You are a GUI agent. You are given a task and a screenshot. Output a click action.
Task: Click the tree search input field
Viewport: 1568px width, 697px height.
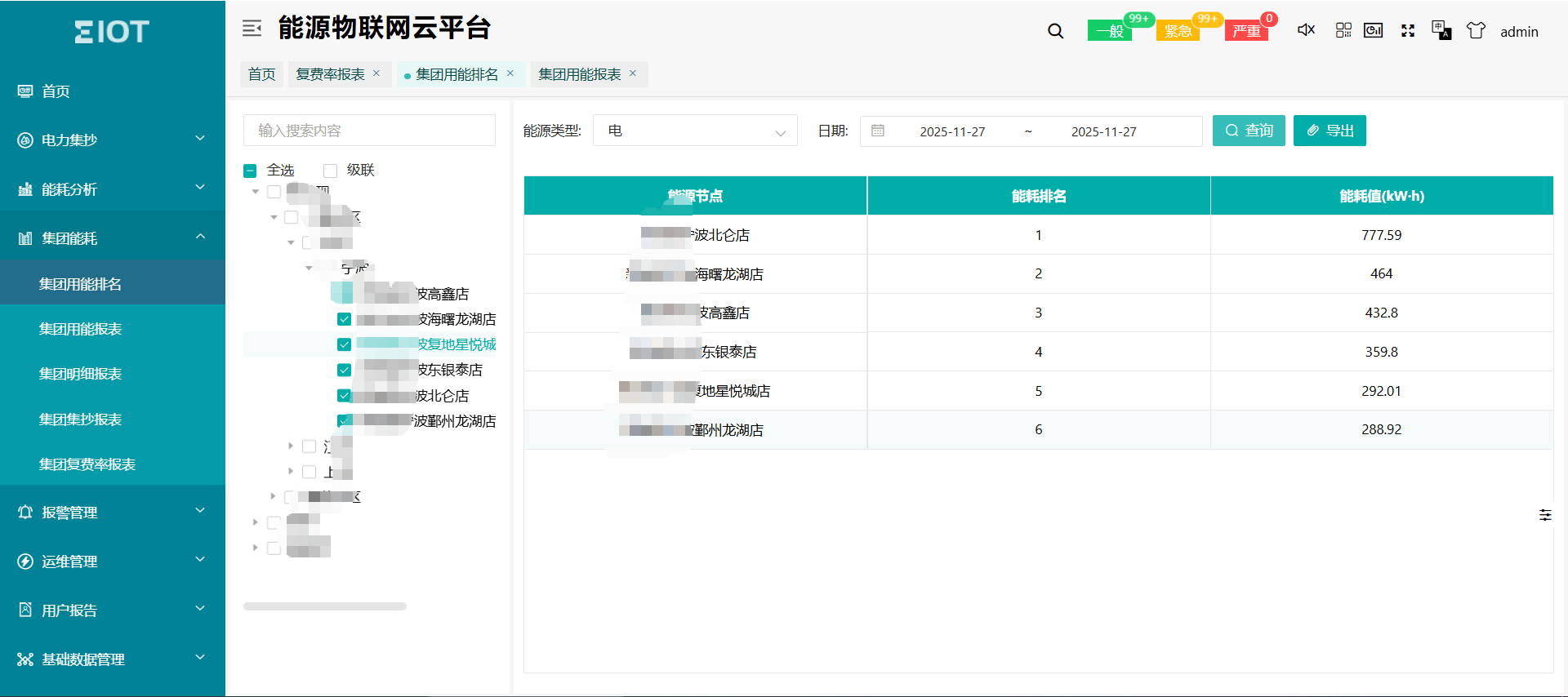(x=369, y=131)
